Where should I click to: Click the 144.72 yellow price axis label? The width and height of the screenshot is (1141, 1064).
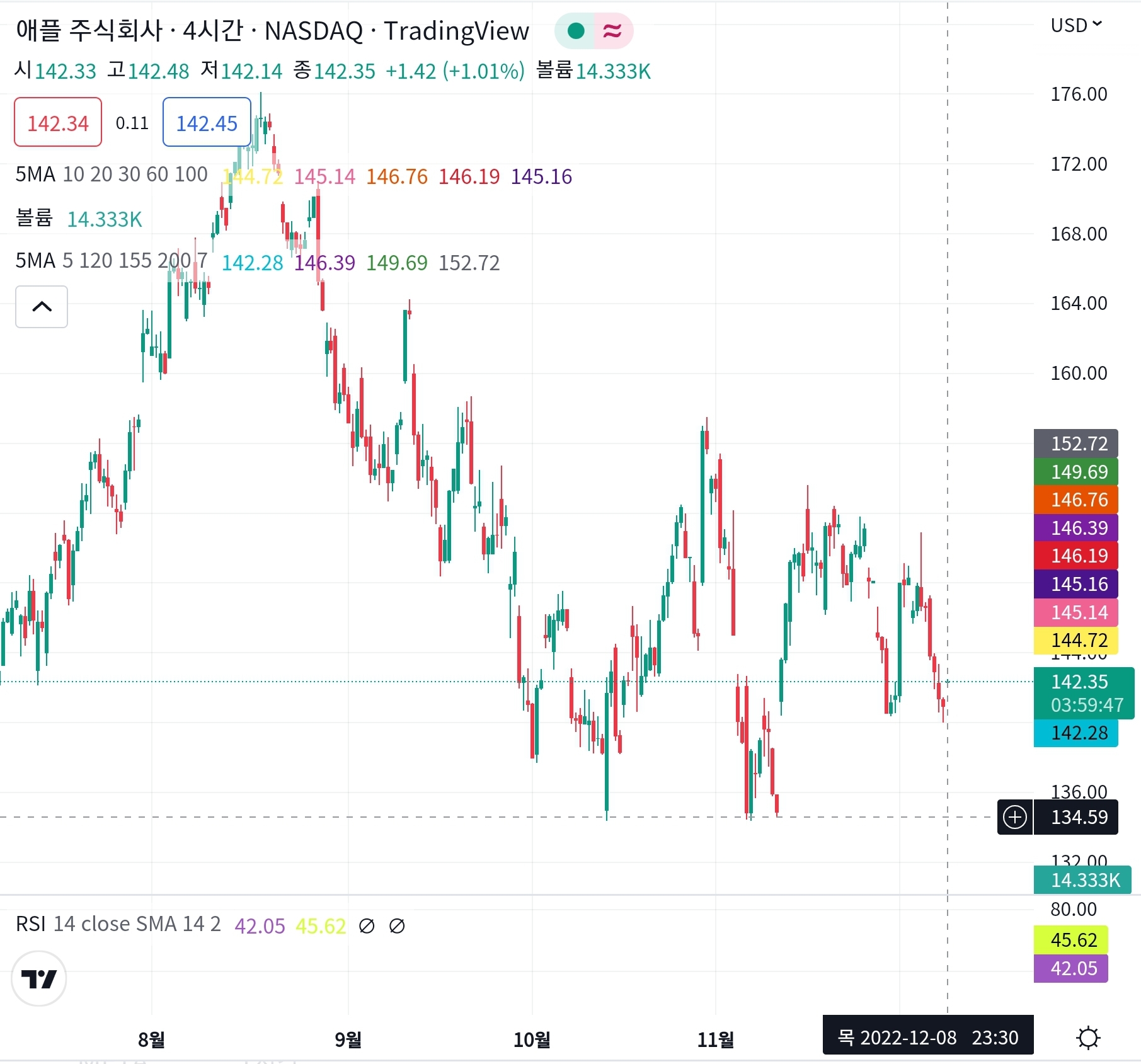1076,640
